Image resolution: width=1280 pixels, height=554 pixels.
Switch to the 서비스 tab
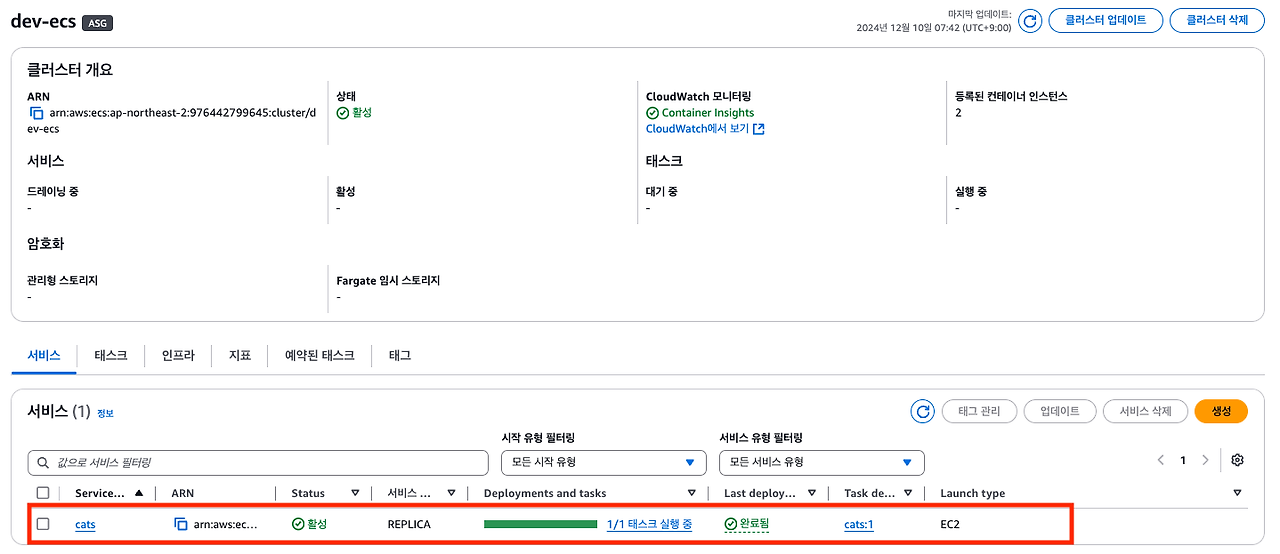click(x=44, y=355)
